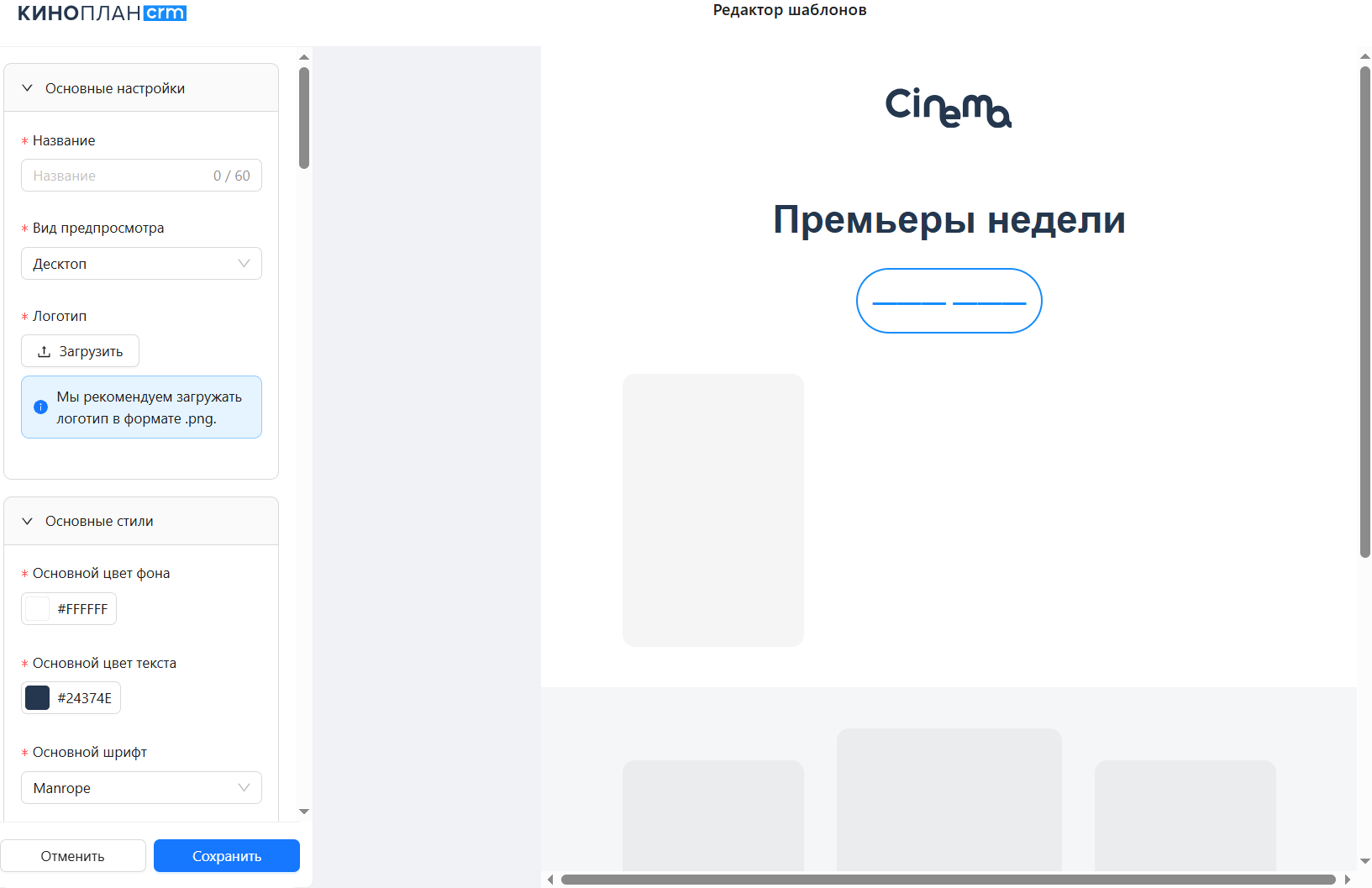This screenshot has width=1372, height=888.
Task: Click the preview scroll right arrow
Action: (1348, 880)
